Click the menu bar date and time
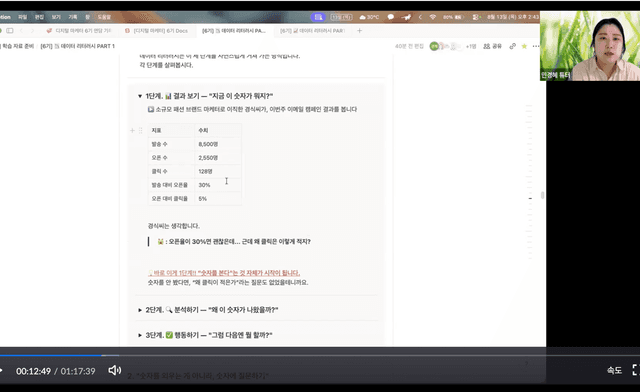Viewport: 640px width, 392px height. 513,17
